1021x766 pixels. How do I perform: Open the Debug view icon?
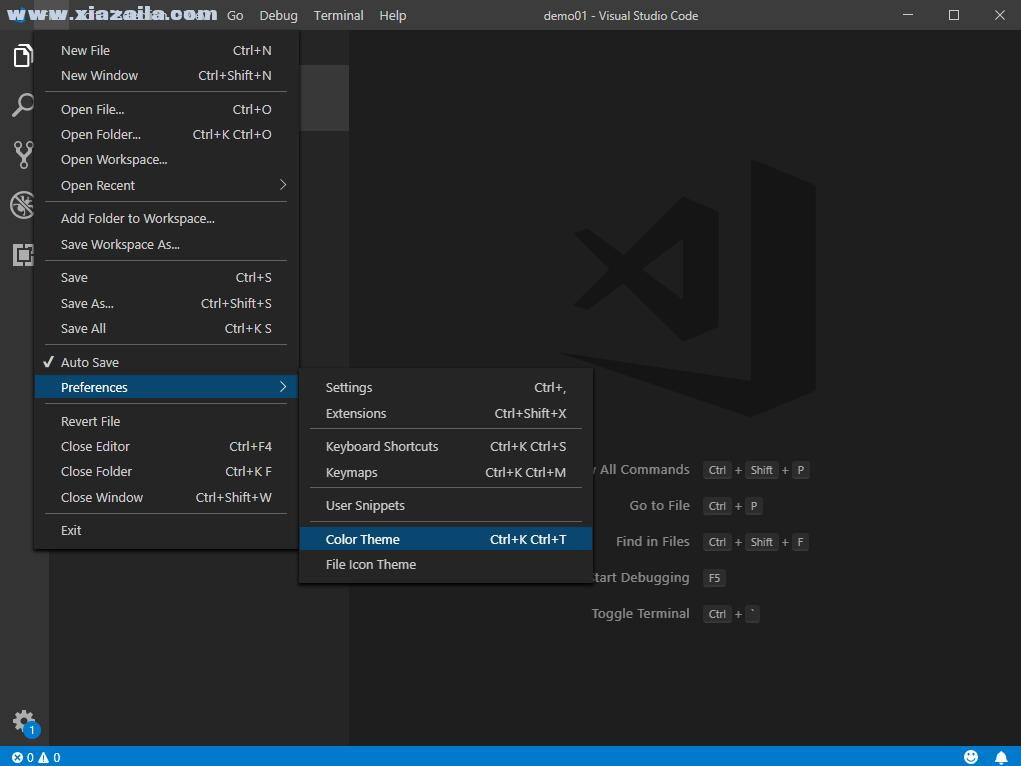23,205
